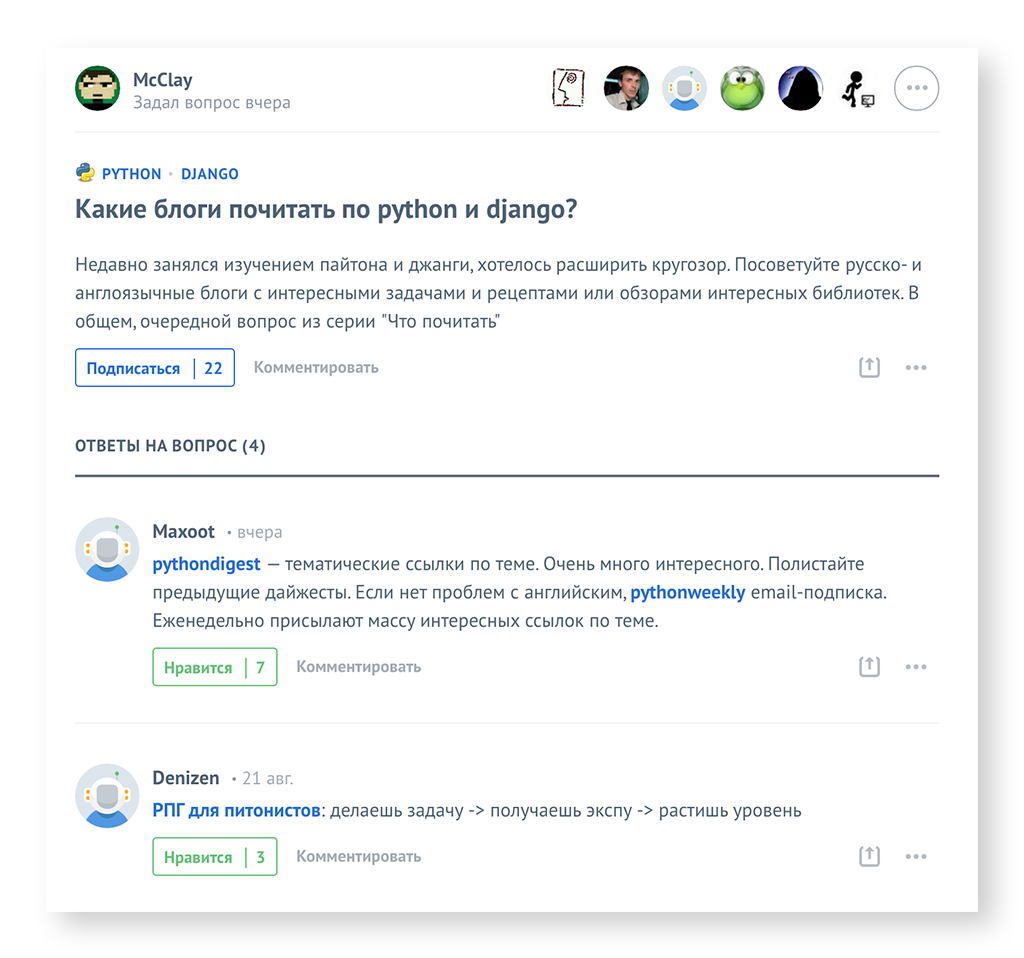
Task: Open the Python logo tag icon
Action: pos(85,173)
